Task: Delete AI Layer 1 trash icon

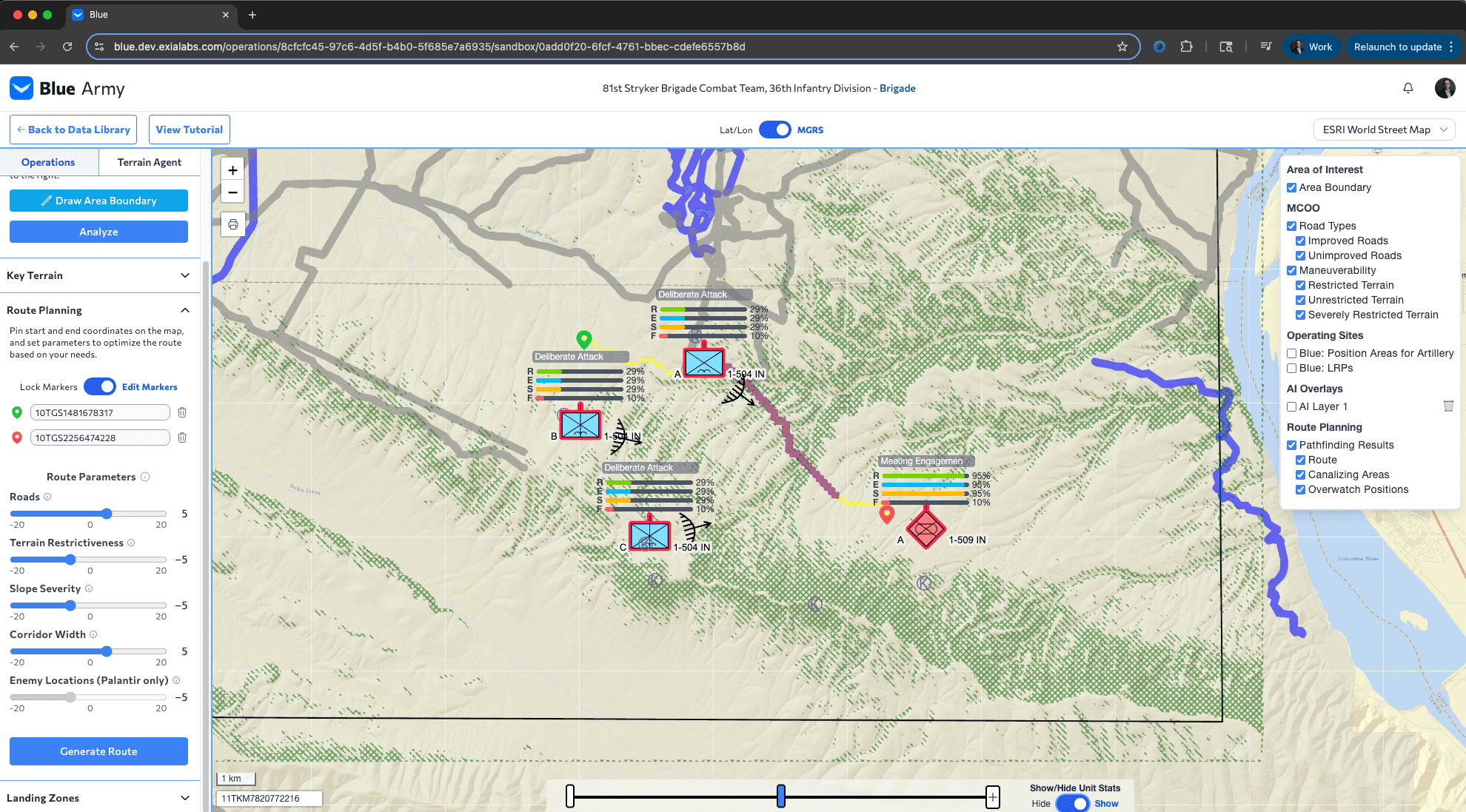Action: click(x=1448, y=406)
